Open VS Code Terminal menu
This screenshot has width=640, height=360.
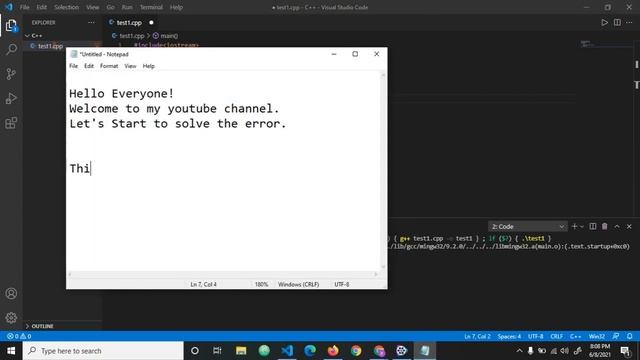[151, 7]
